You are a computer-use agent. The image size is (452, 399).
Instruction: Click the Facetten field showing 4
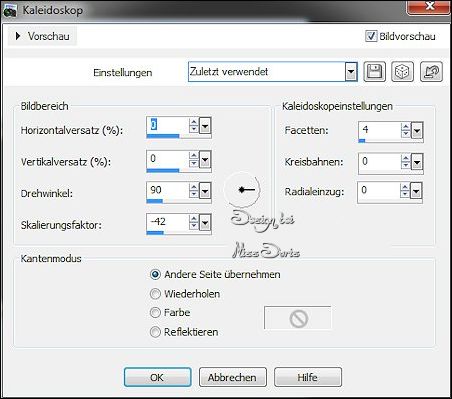coord(379,130)
